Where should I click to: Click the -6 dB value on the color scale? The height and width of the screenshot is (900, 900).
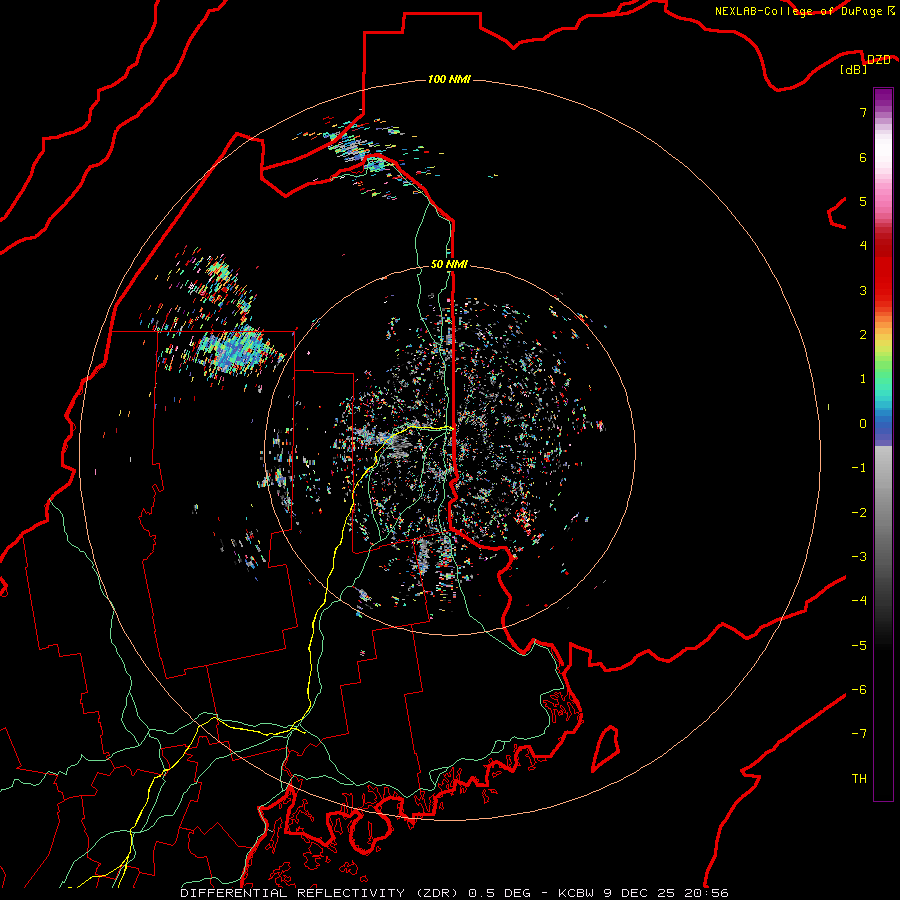[859, 690]
